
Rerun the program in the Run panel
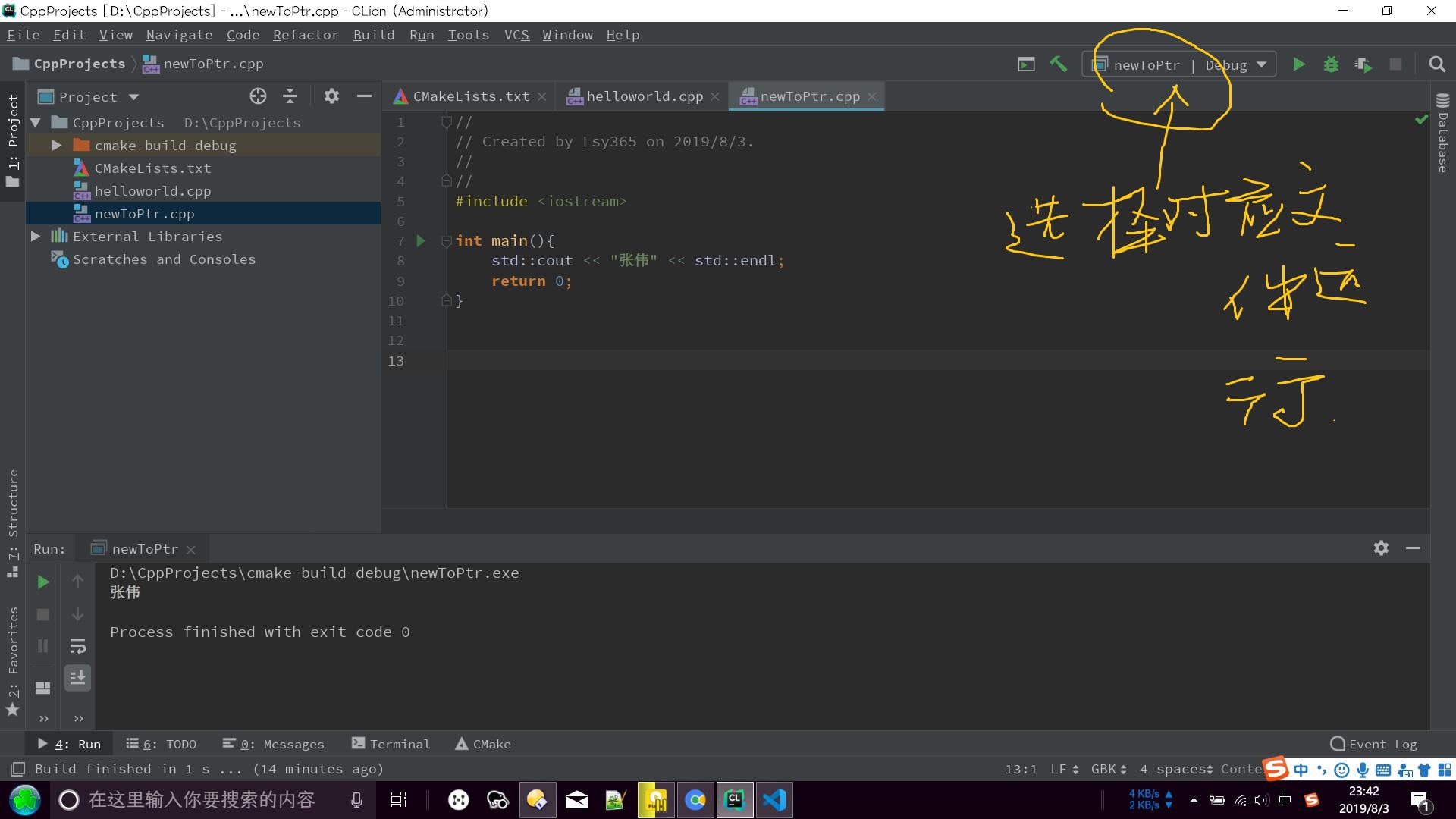(x=42, y=582)
